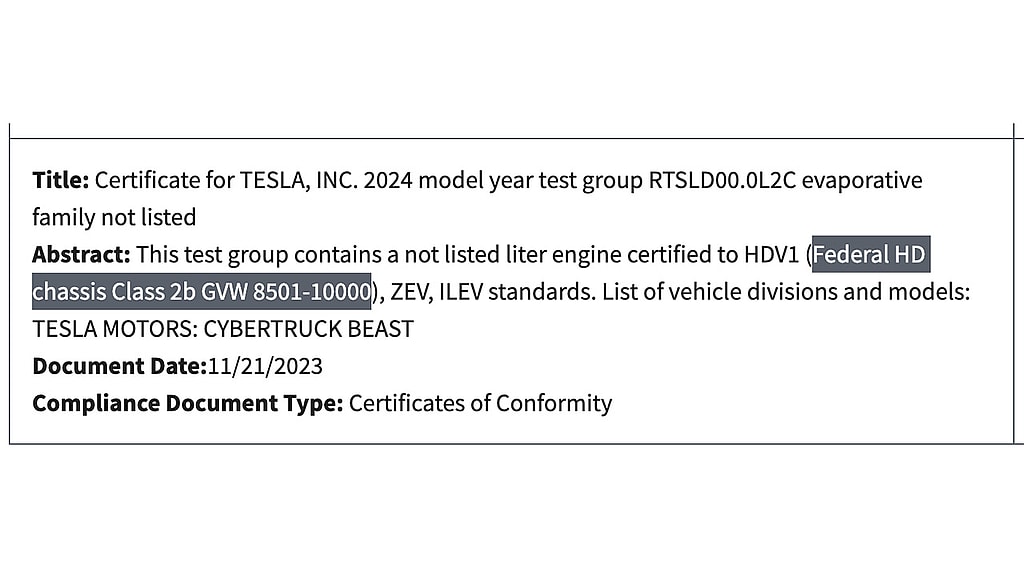Click the date 11/21/2023

265,366
